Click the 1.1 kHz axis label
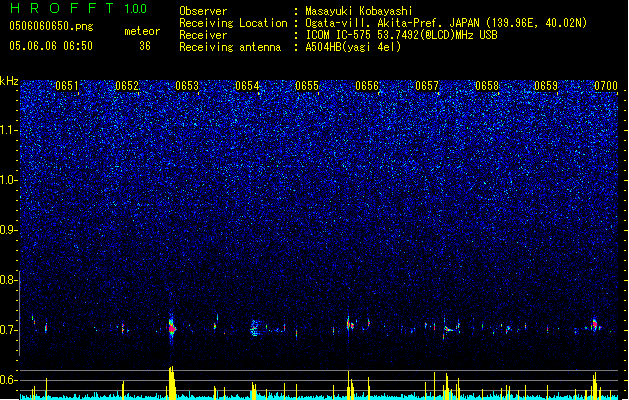The width and height of the screenshot is (629, 400). point(9,130)
